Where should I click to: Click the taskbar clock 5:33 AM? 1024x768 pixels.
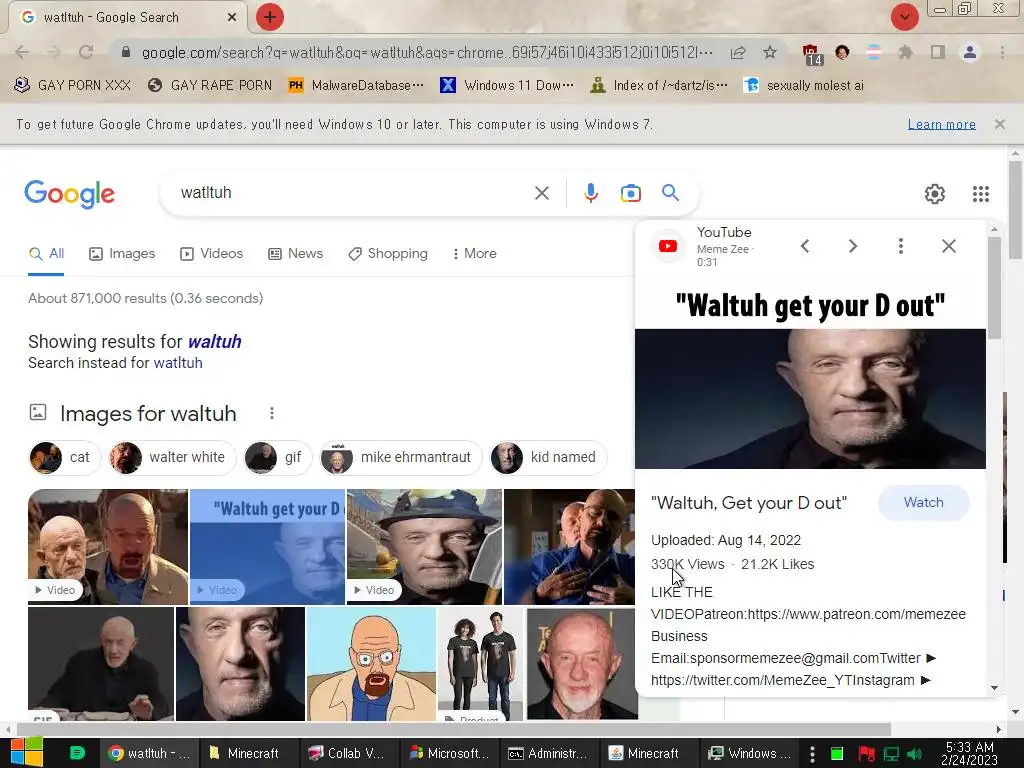970,754
